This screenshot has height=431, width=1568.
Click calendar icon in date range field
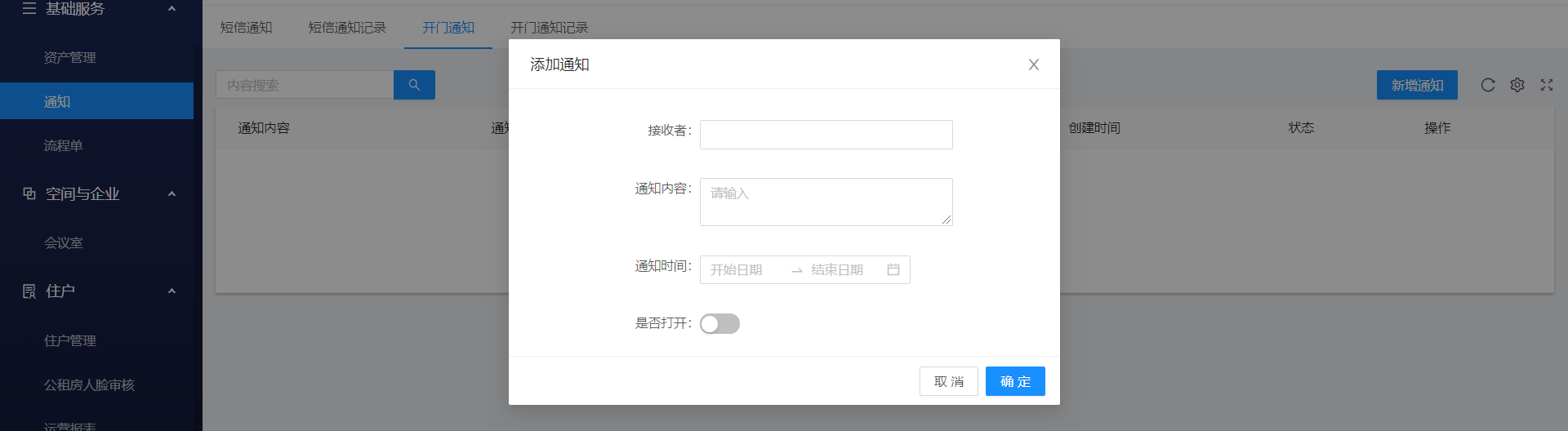click(893, 270)
